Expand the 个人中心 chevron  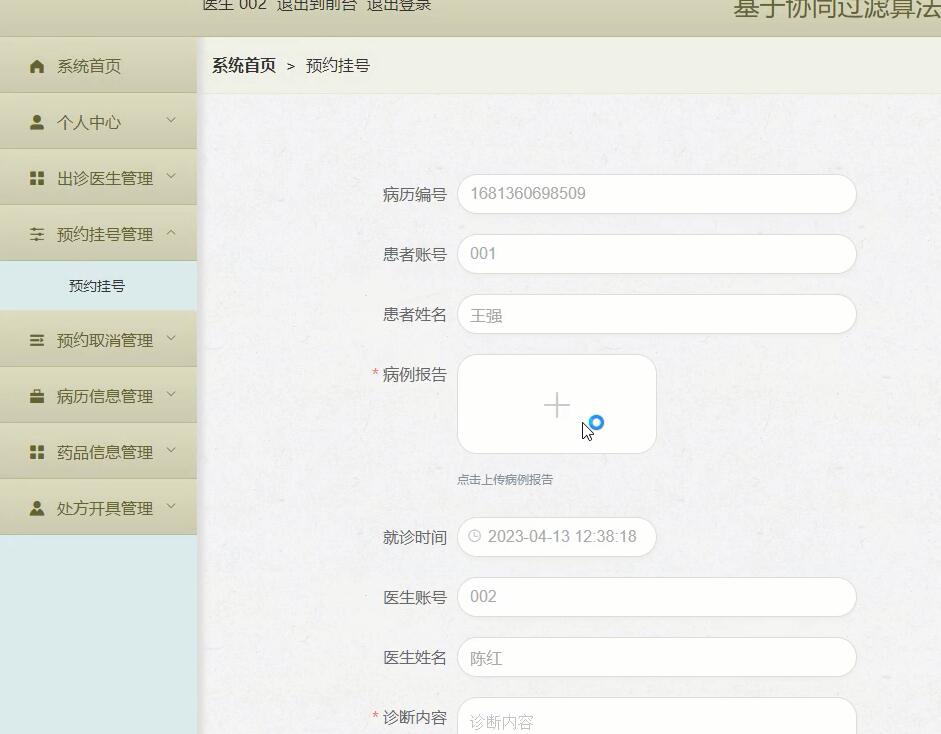click(171, 120)
